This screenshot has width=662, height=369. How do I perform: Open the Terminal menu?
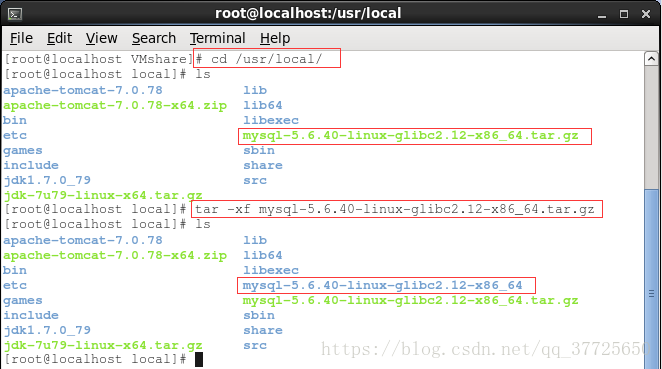tap(217, 38)
